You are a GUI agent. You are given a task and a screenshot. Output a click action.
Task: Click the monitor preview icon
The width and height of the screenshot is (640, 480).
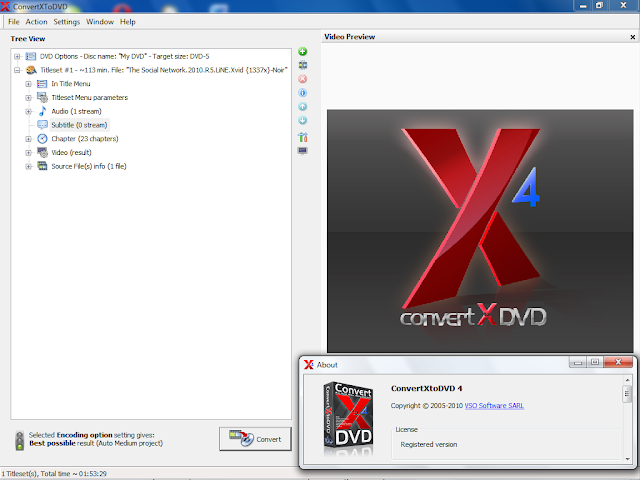pos(302,151)
